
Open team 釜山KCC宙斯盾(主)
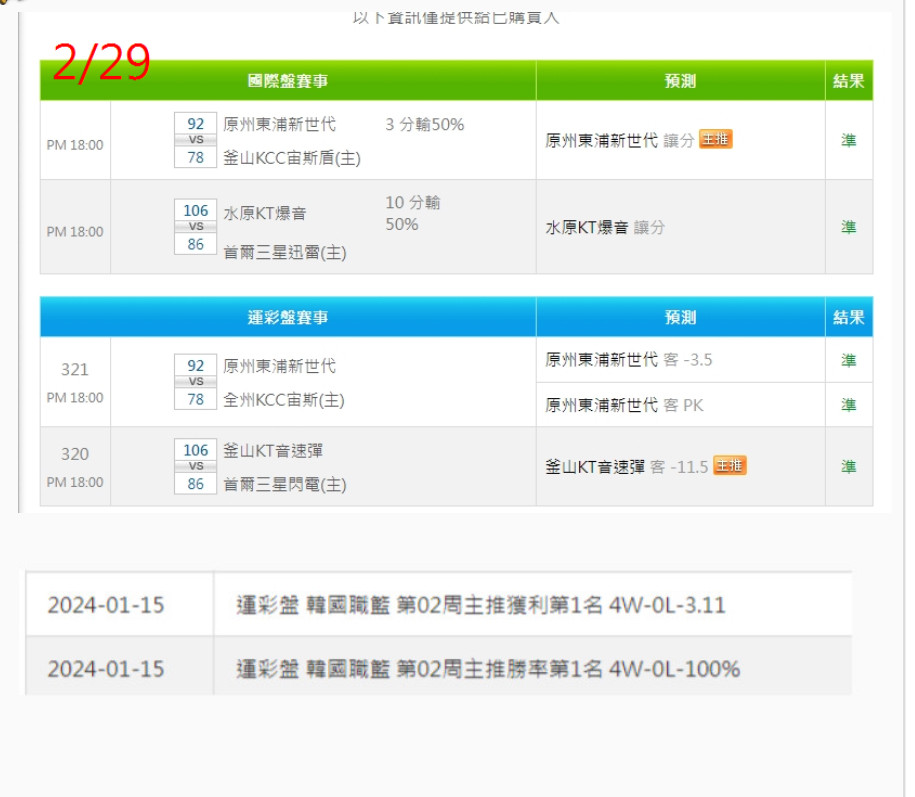click(292, 158)
